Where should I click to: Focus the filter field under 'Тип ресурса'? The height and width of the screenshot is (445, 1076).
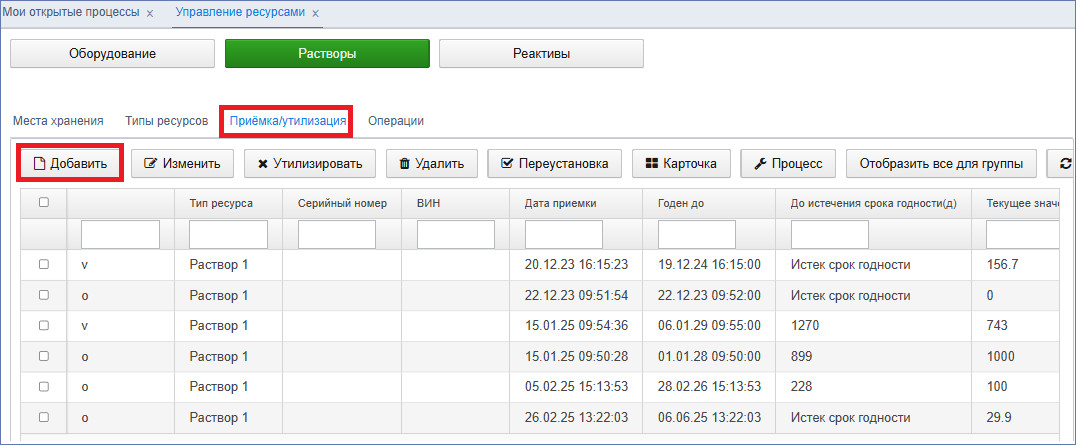point(229,234)
